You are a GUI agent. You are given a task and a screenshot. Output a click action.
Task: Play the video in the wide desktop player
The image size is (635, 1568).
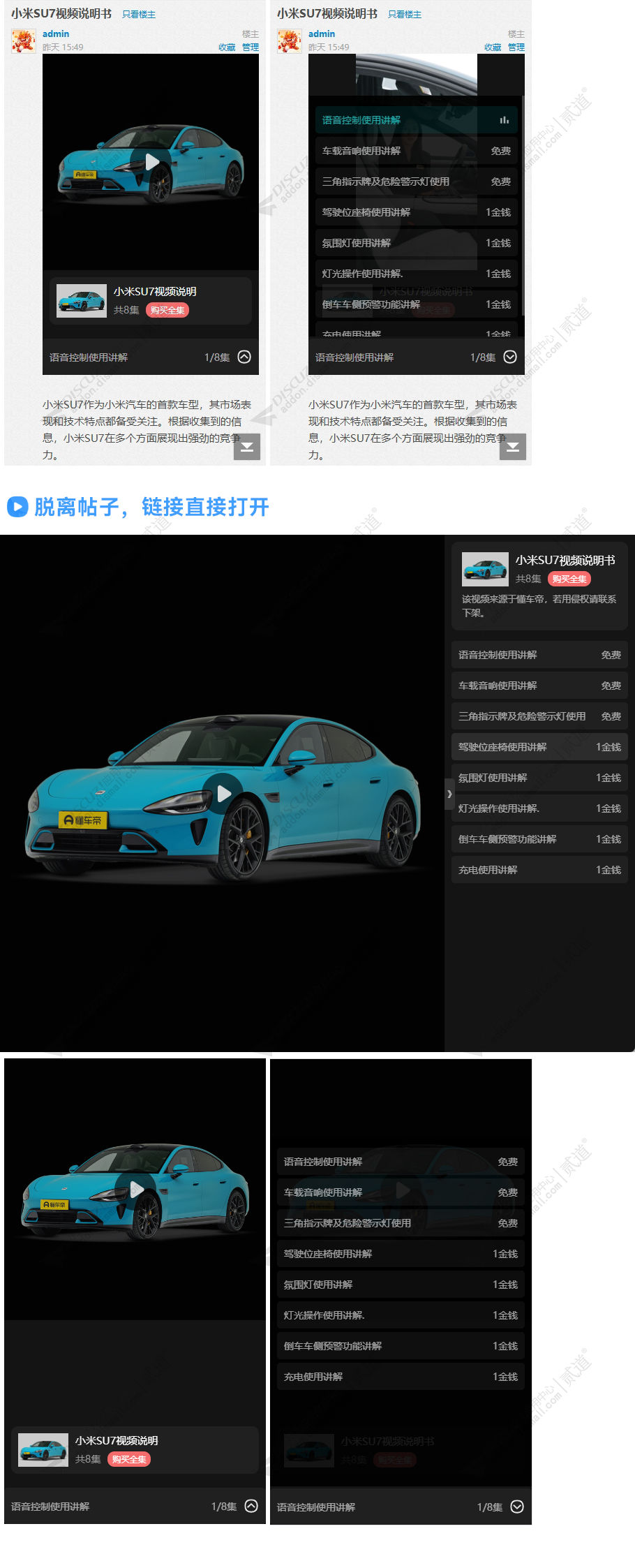pyautogui.click(x=223, y=794)
